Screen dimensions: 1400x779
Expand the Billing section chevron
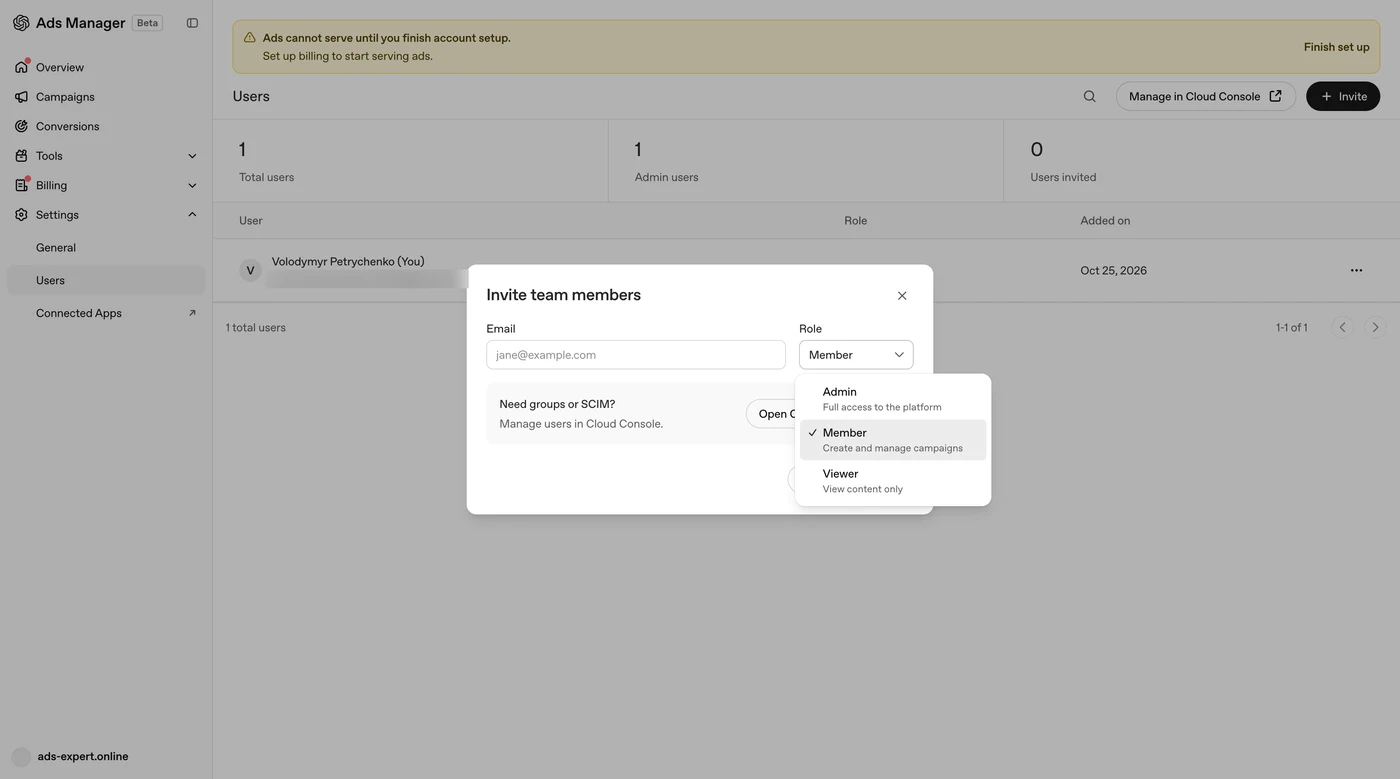click(x=192, y=185)
